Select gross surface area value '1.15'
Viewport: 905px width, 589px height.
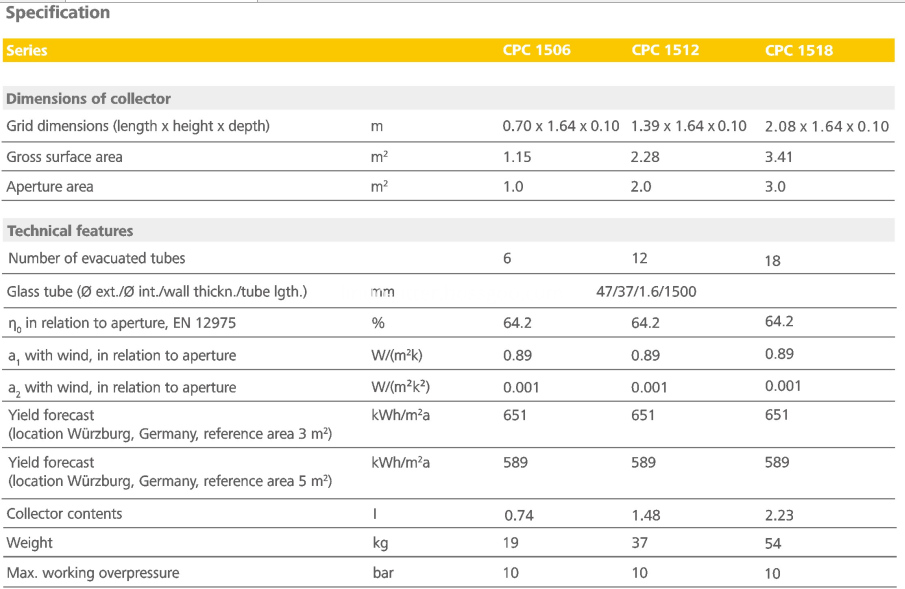[x=517, y=157]
